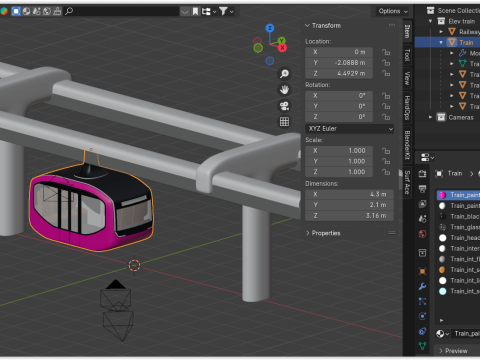This screenshot has width=480, height=360.
Task: Switch to the BlenderKit sidebar tab
Action: pyautogui.click(x=407, y=145)
